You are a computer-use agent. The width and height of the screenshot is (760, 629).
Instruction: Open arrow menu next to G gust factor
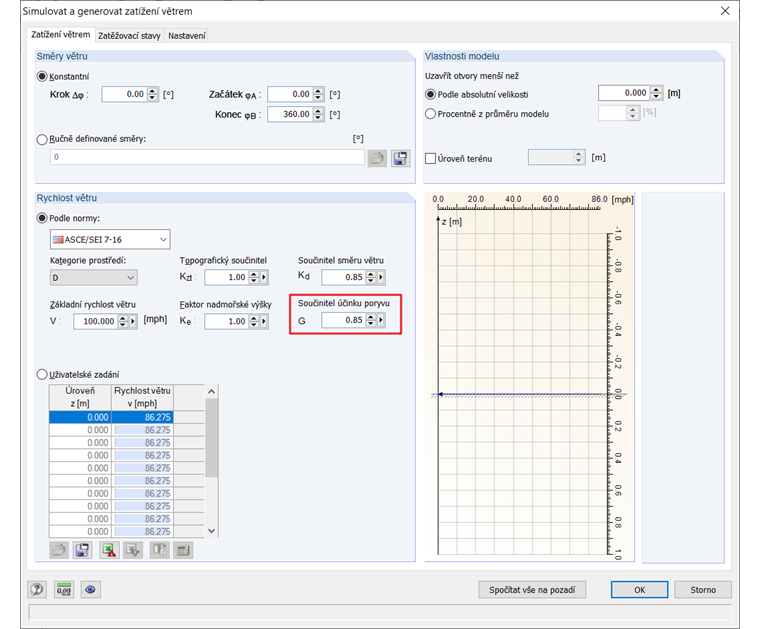point(381,320)
